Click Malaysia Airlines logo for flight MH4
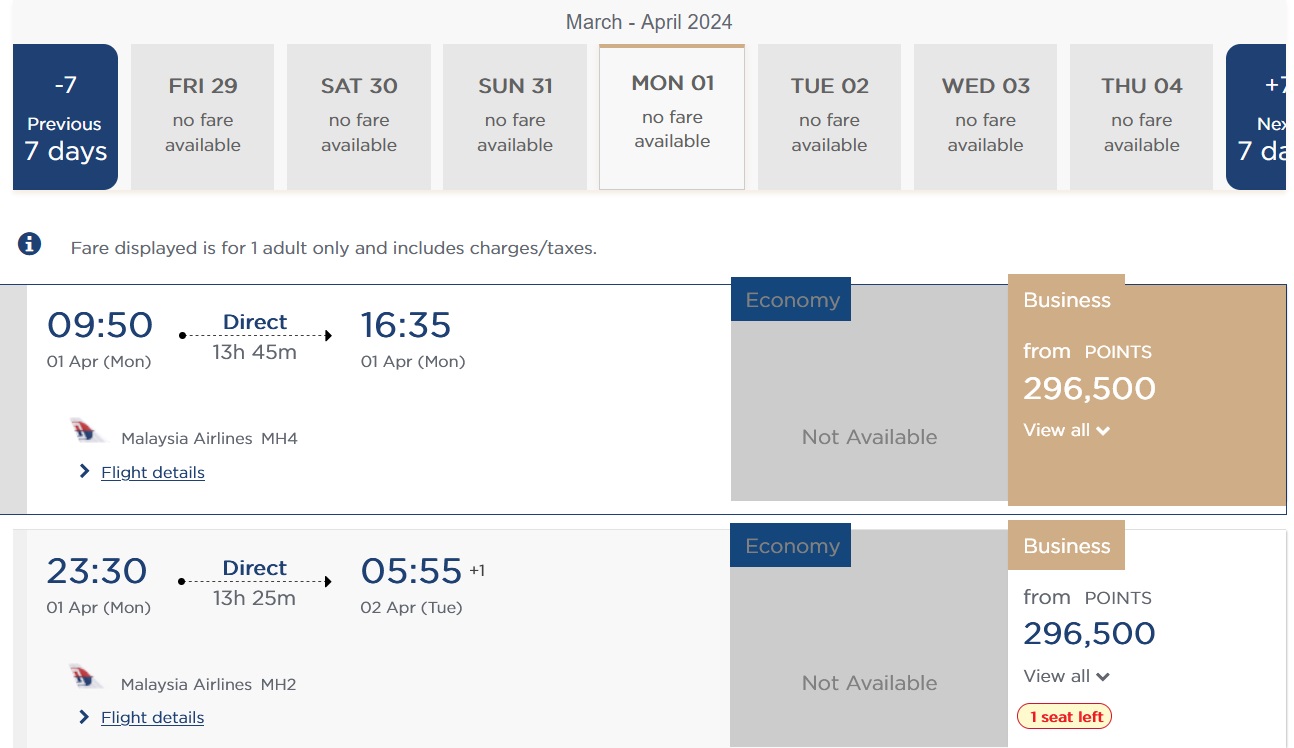The width and height of the screenshot is (1294, 748). [88, 431]
